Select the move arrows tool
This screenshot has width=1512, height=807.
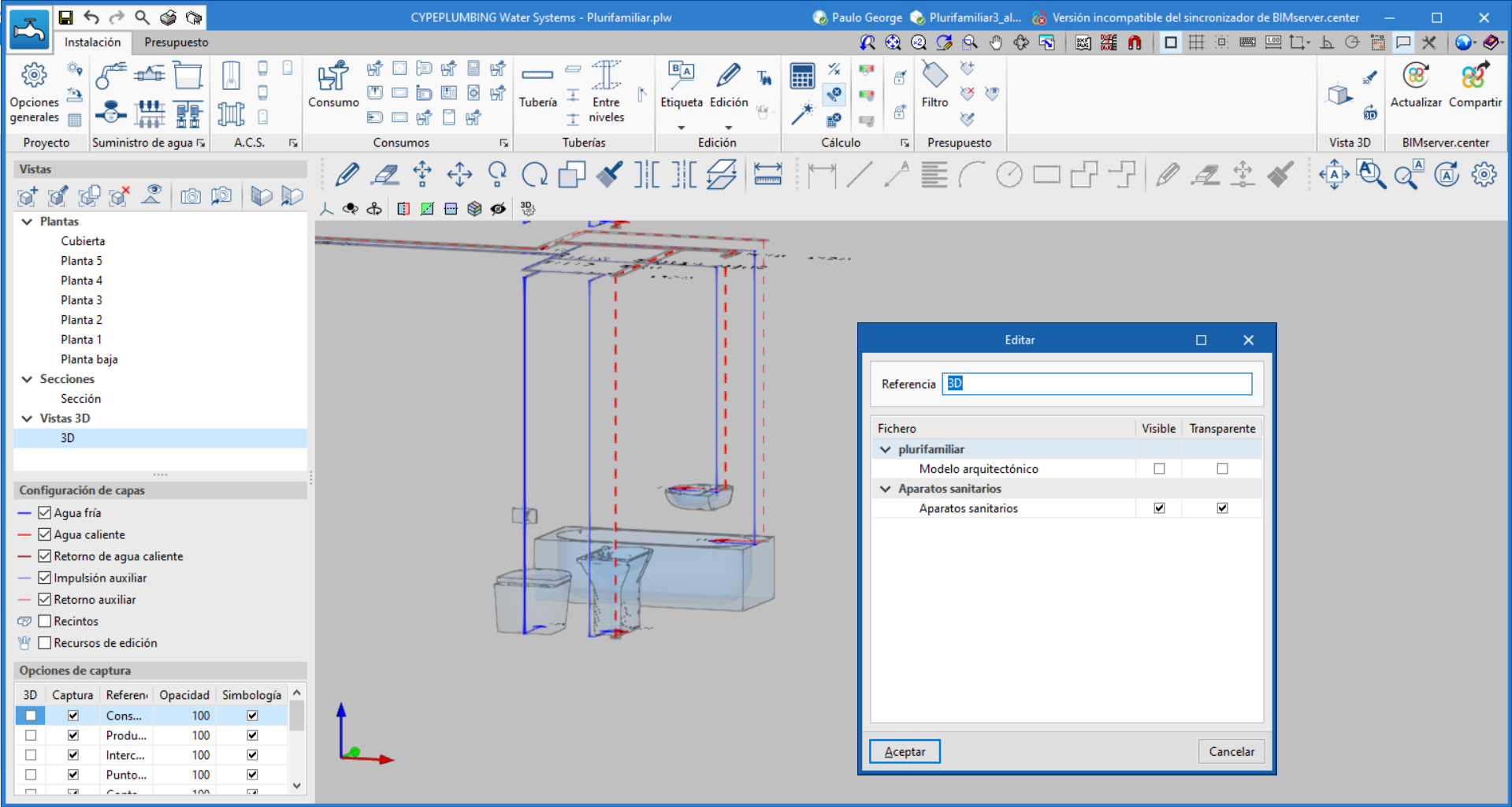(459, 174)
